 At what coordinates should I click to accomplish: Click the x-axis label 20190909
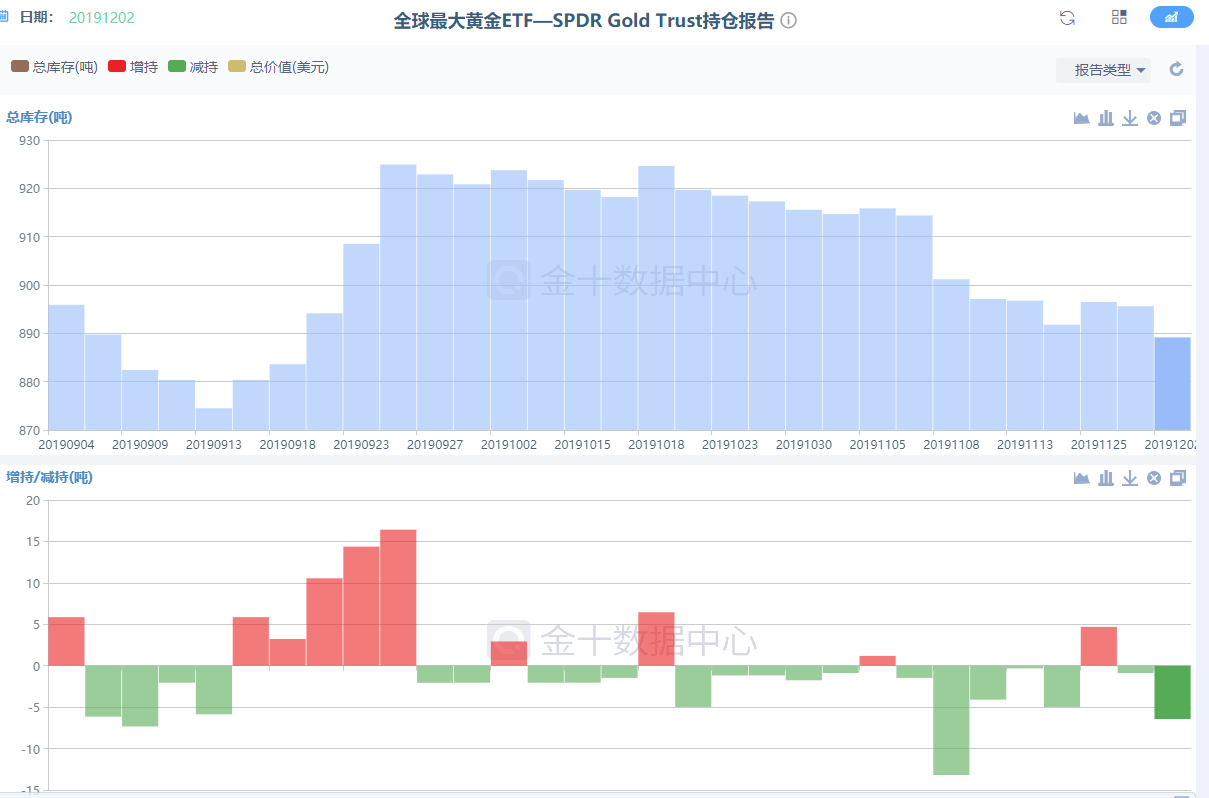140,444
